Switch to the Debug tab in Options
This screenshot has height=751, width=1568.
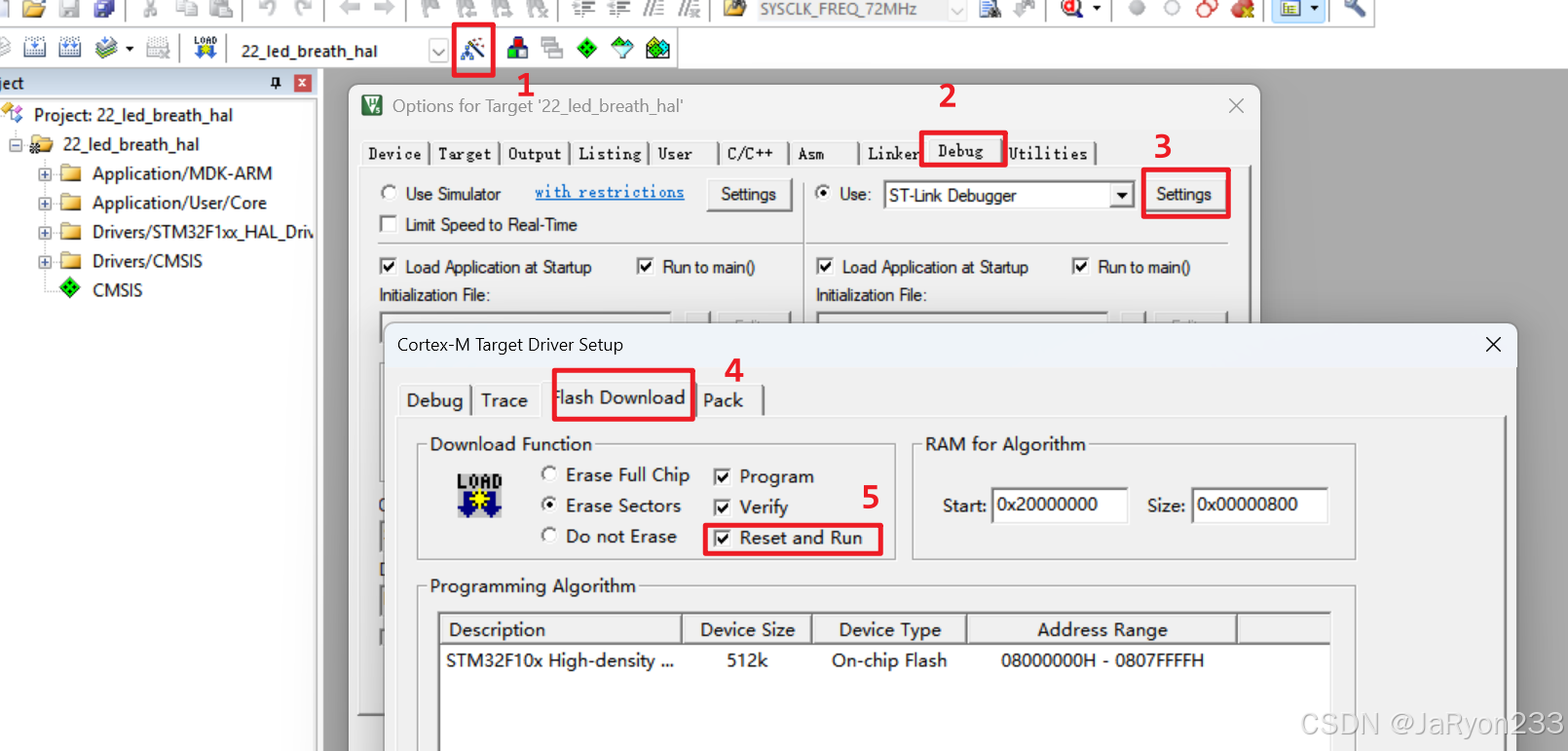point(961,151)
